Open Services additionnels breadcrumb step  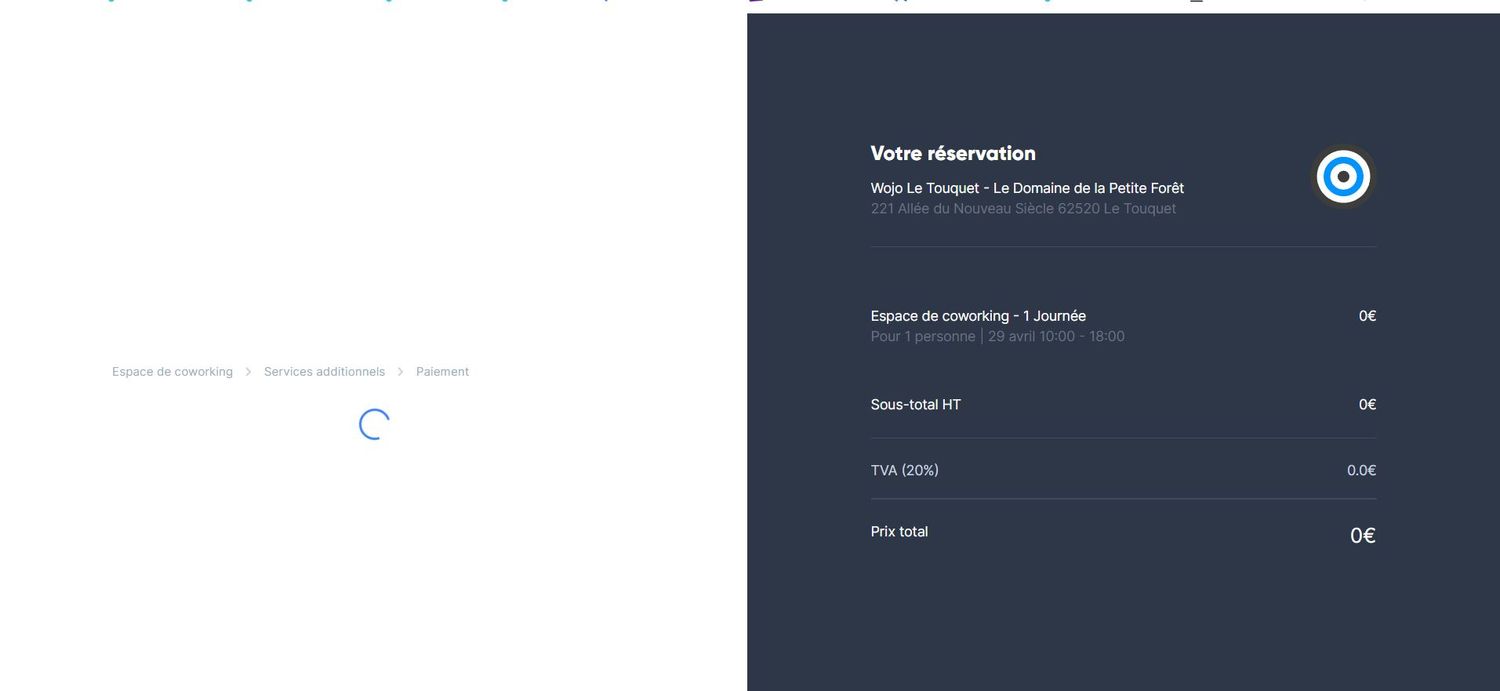pos(324,372)
